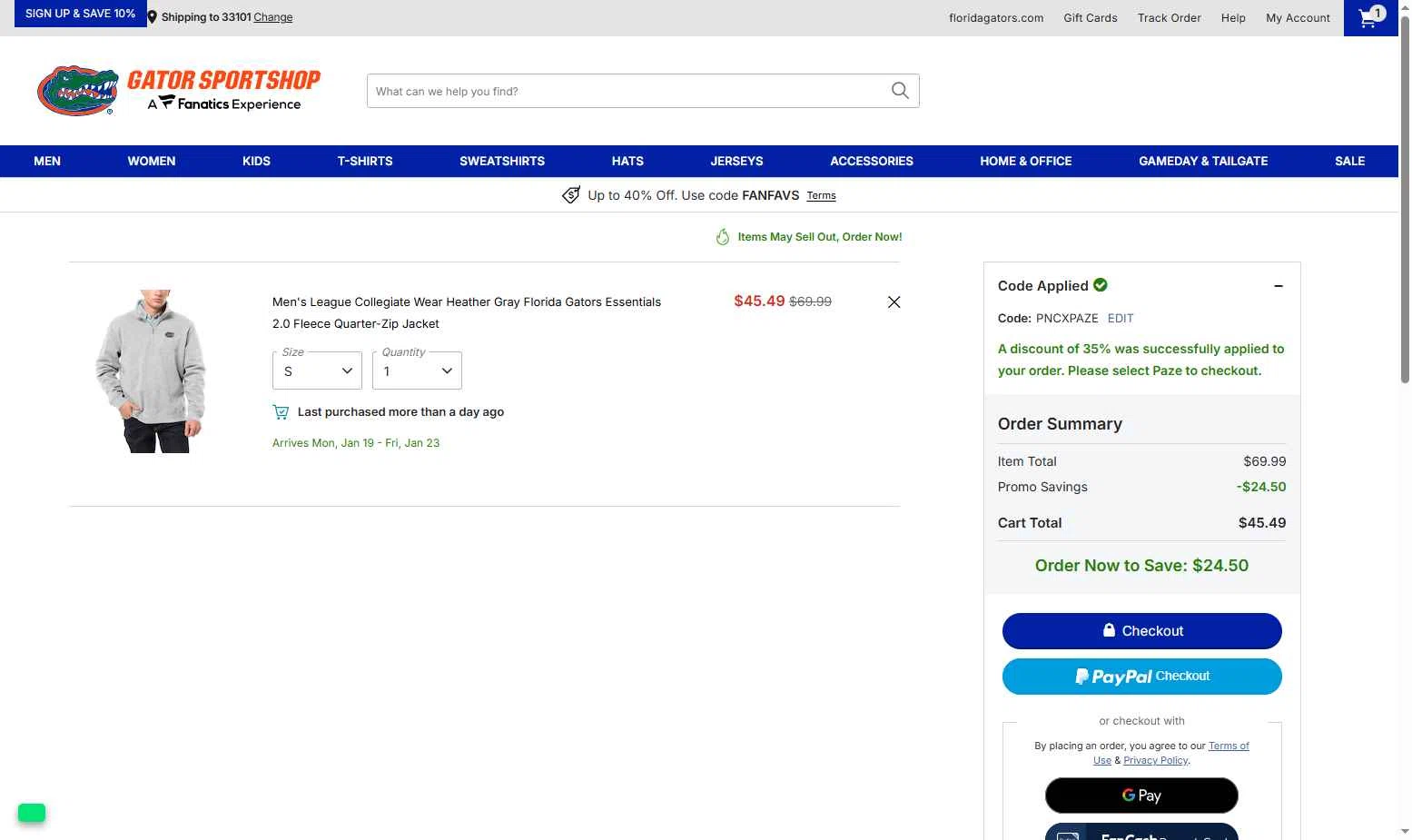Image resolution: width=1412 pixels, height=840 pixels.
Task: Open the green chat widget
Action: point(32,813)
